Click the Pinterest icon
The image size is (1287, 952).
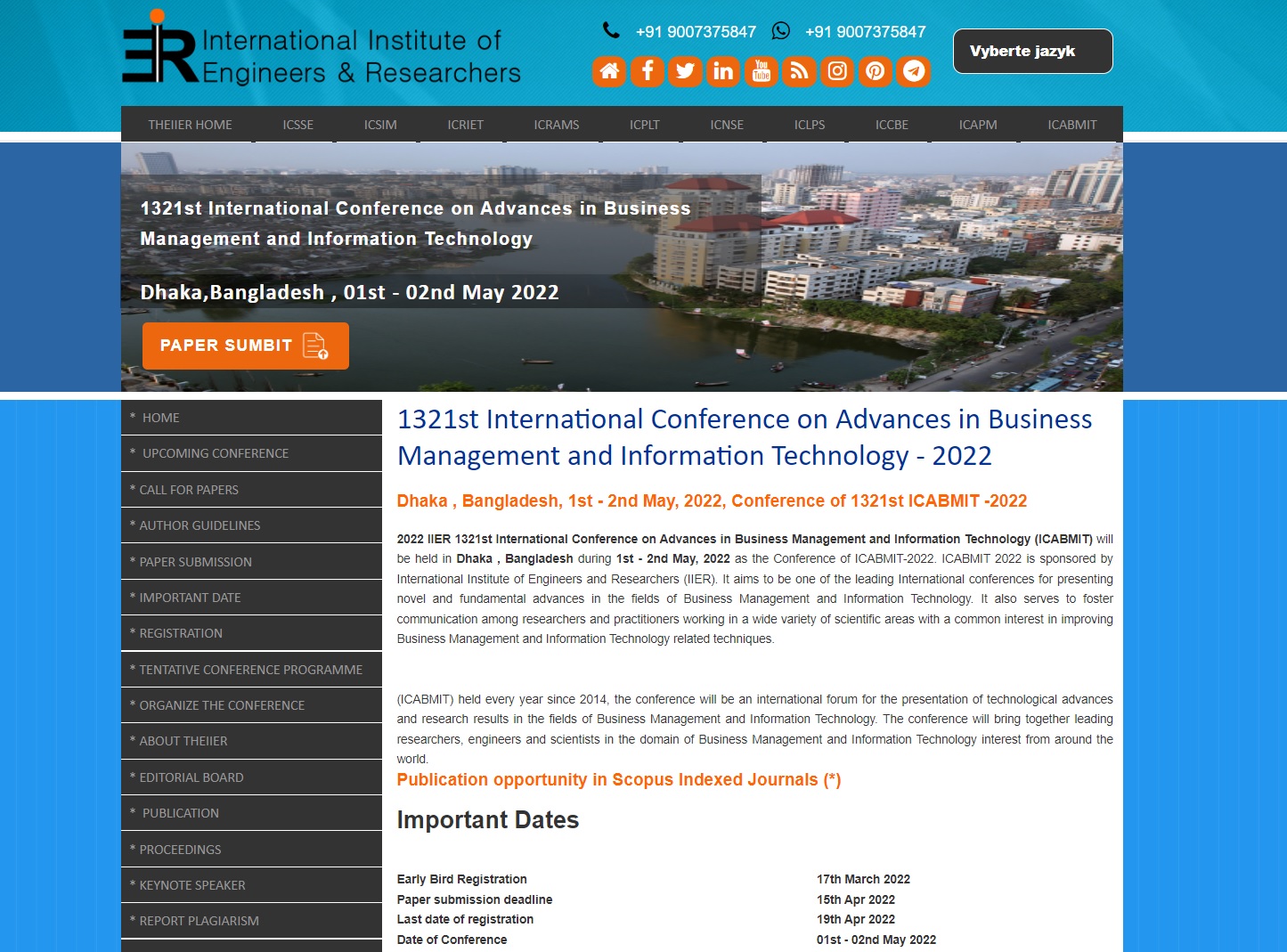875,71
